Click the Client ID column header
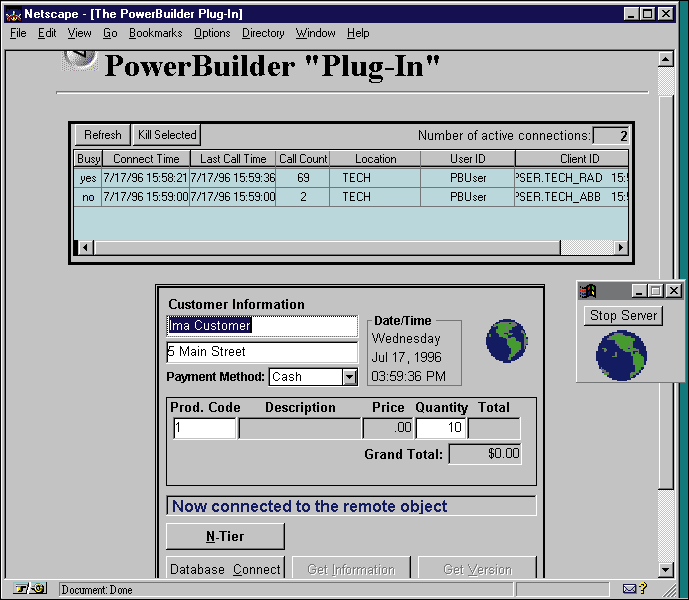Image resolution: width=689 pixels, height=600 pixels. 572,159
